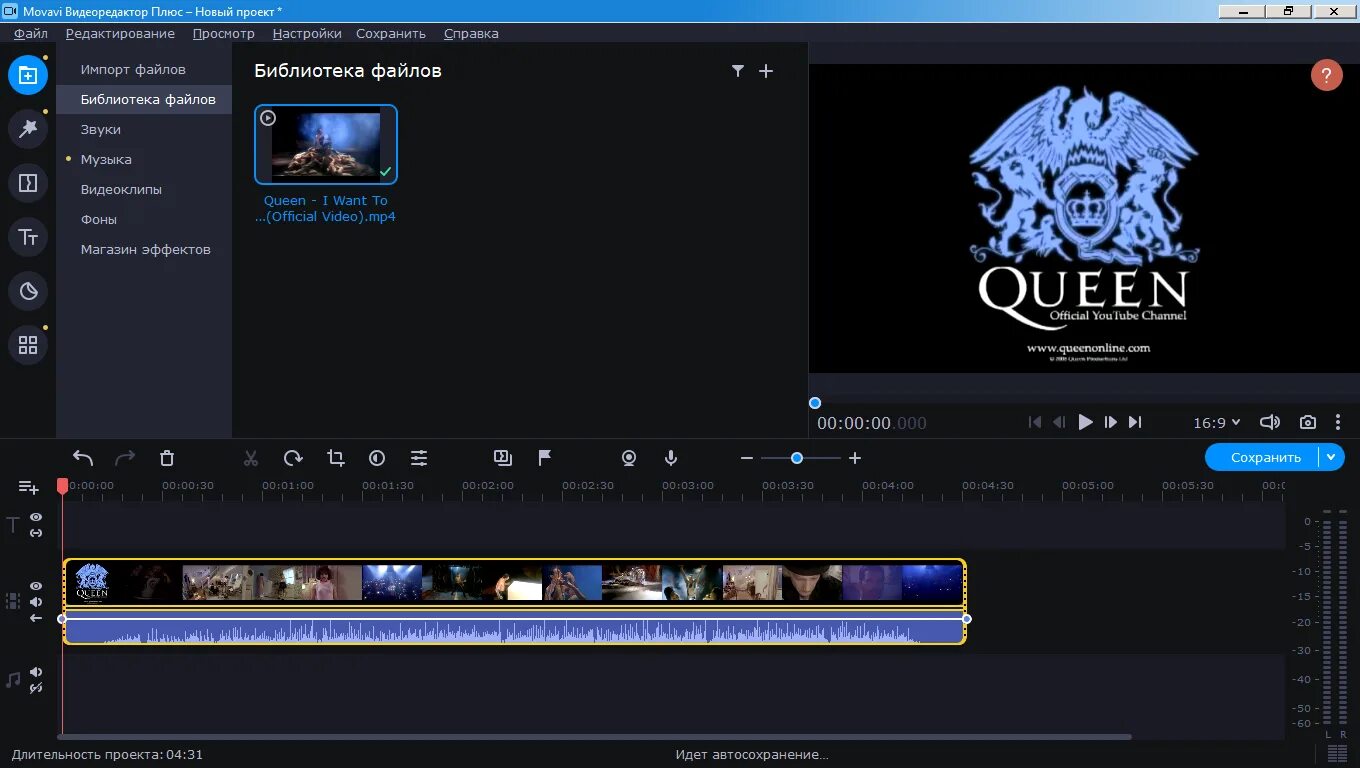
Task: Undo the last action
Action: click(83, 458)
